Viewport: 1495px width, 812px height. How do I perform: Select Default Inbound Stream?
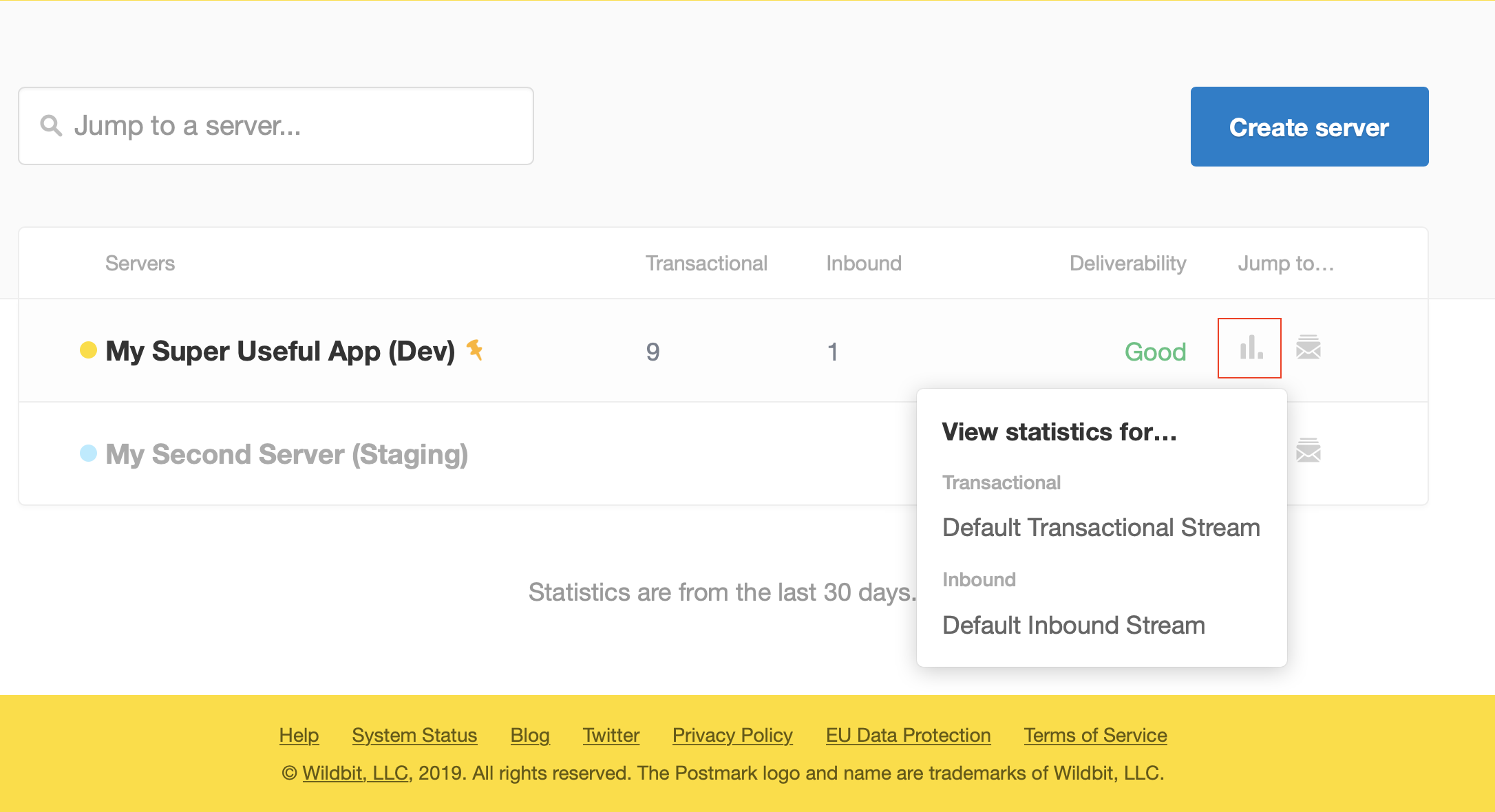[x=1073, y=626]
